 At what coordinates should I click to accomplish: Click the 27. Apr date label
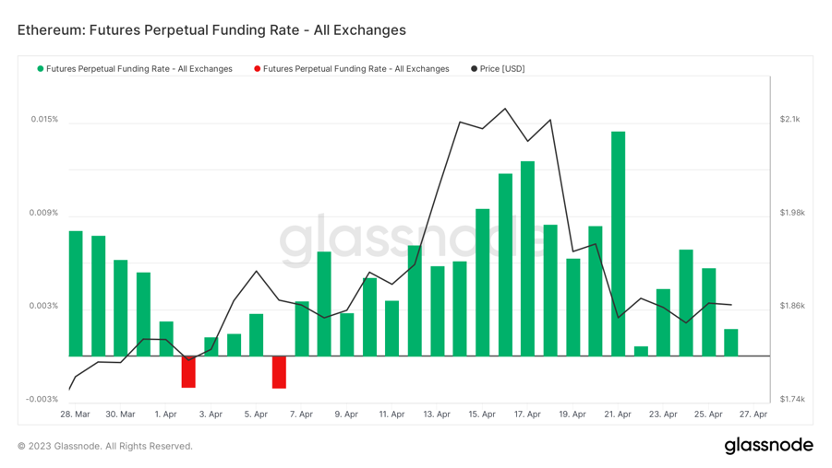click(x=753, y=414)
